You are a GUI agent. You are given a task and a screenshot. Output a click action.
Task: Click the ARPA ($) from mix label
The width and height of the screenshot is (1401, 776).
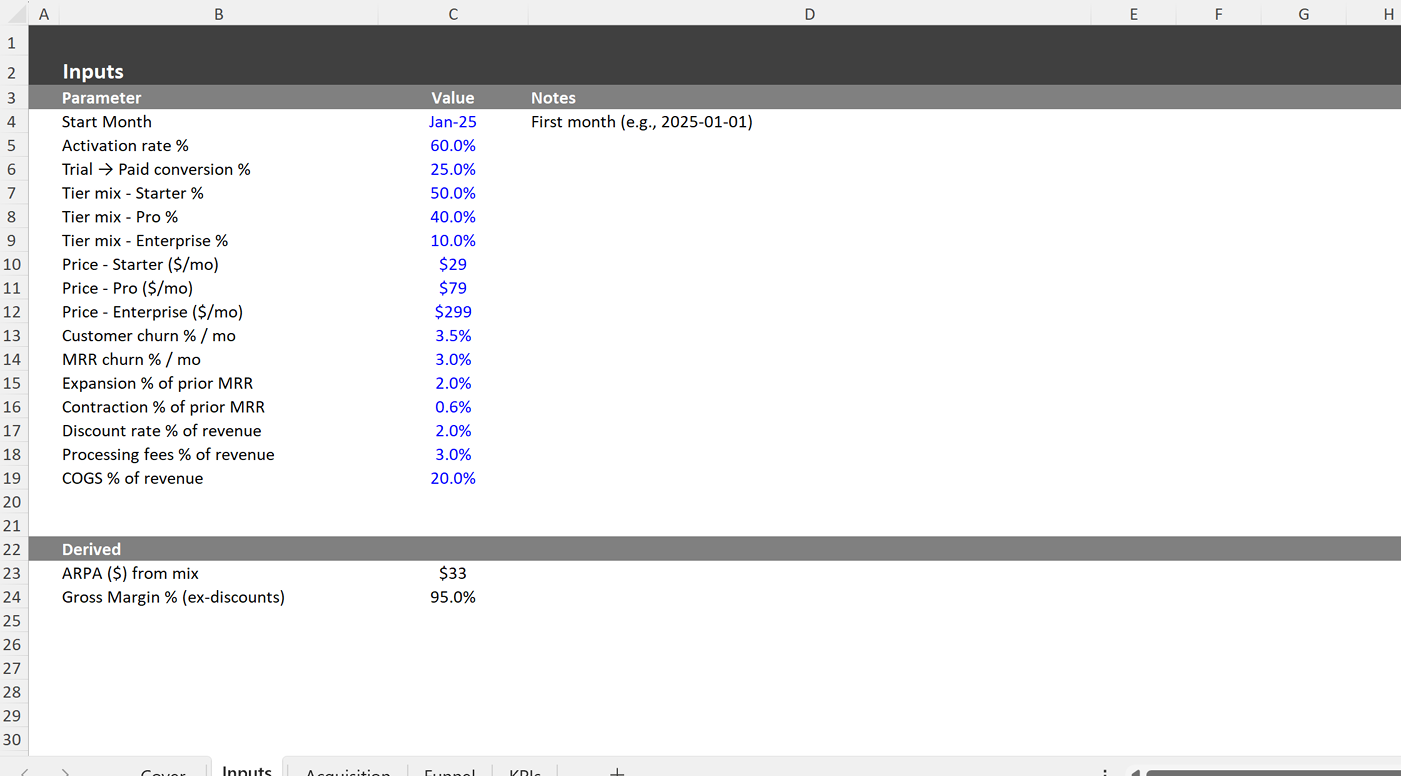[x=130, y=573]
